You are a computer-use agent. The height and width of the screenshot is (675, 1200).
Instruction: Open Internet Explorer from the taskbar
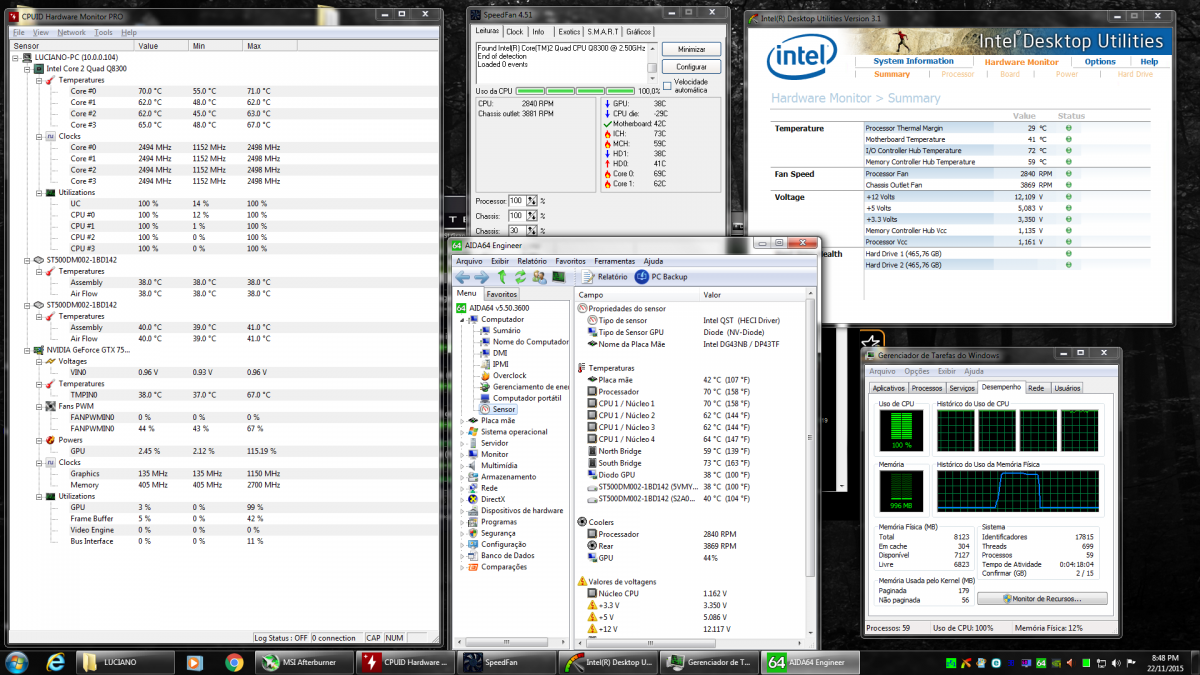(57, 662)
